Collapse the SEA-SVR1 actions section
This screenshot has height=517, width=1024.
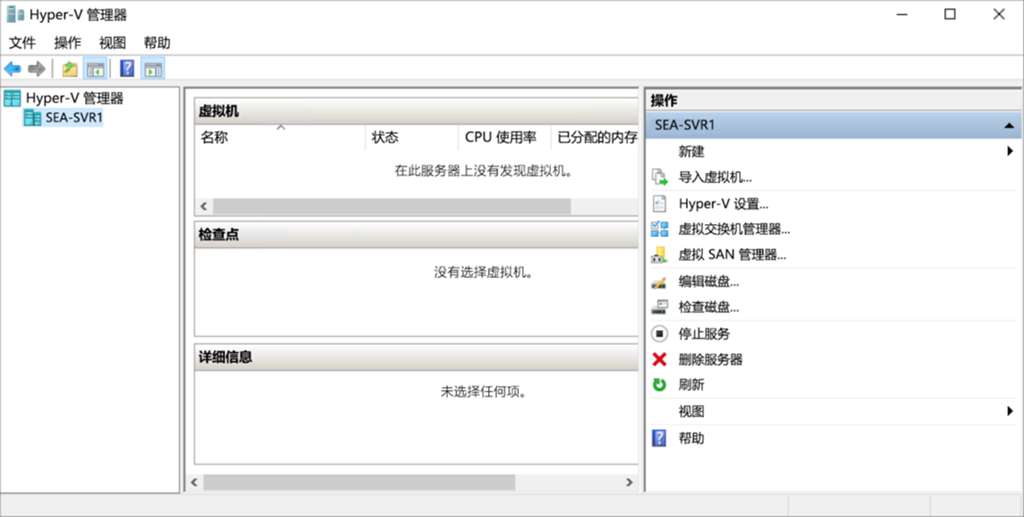(1009, 126)
